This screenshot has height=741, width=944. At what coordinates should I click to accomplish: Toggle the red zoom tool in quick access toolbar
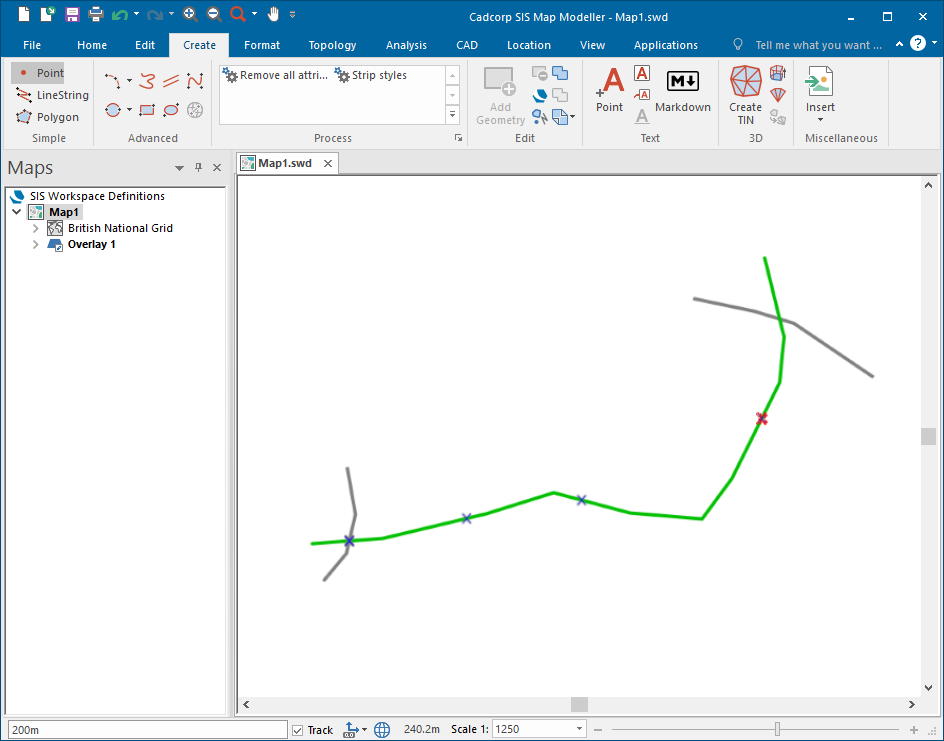tap(238, 15)
